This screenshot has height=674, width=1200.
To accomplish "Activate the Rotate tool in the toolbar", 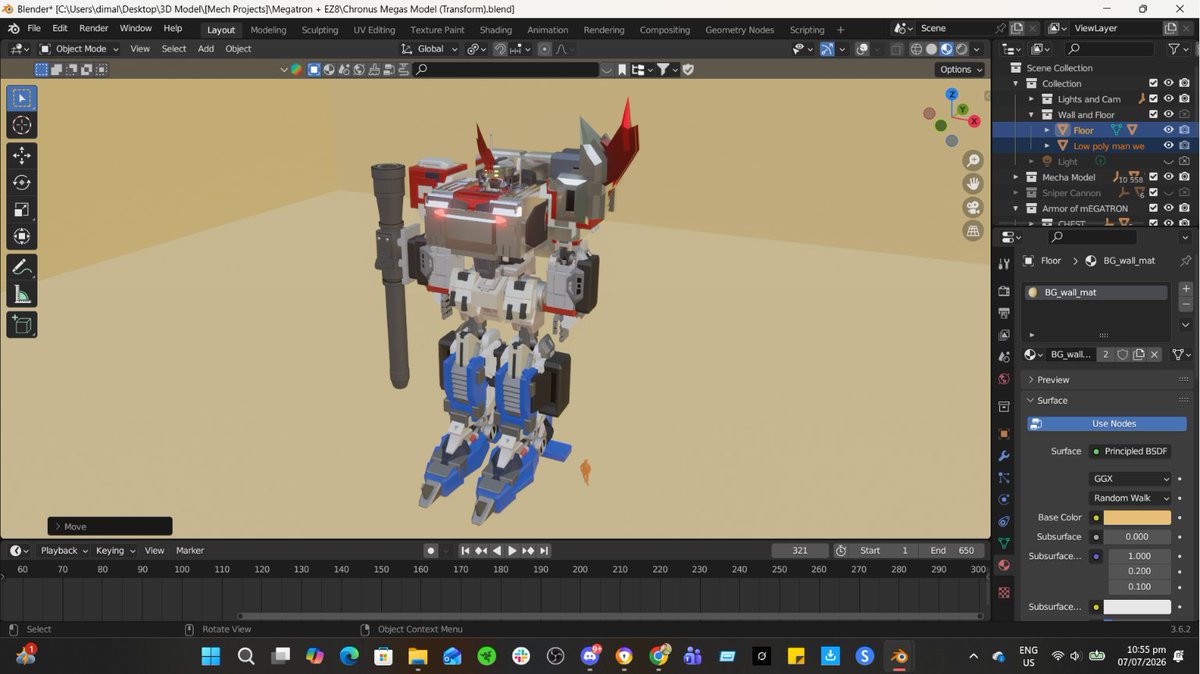I will 22,183.
